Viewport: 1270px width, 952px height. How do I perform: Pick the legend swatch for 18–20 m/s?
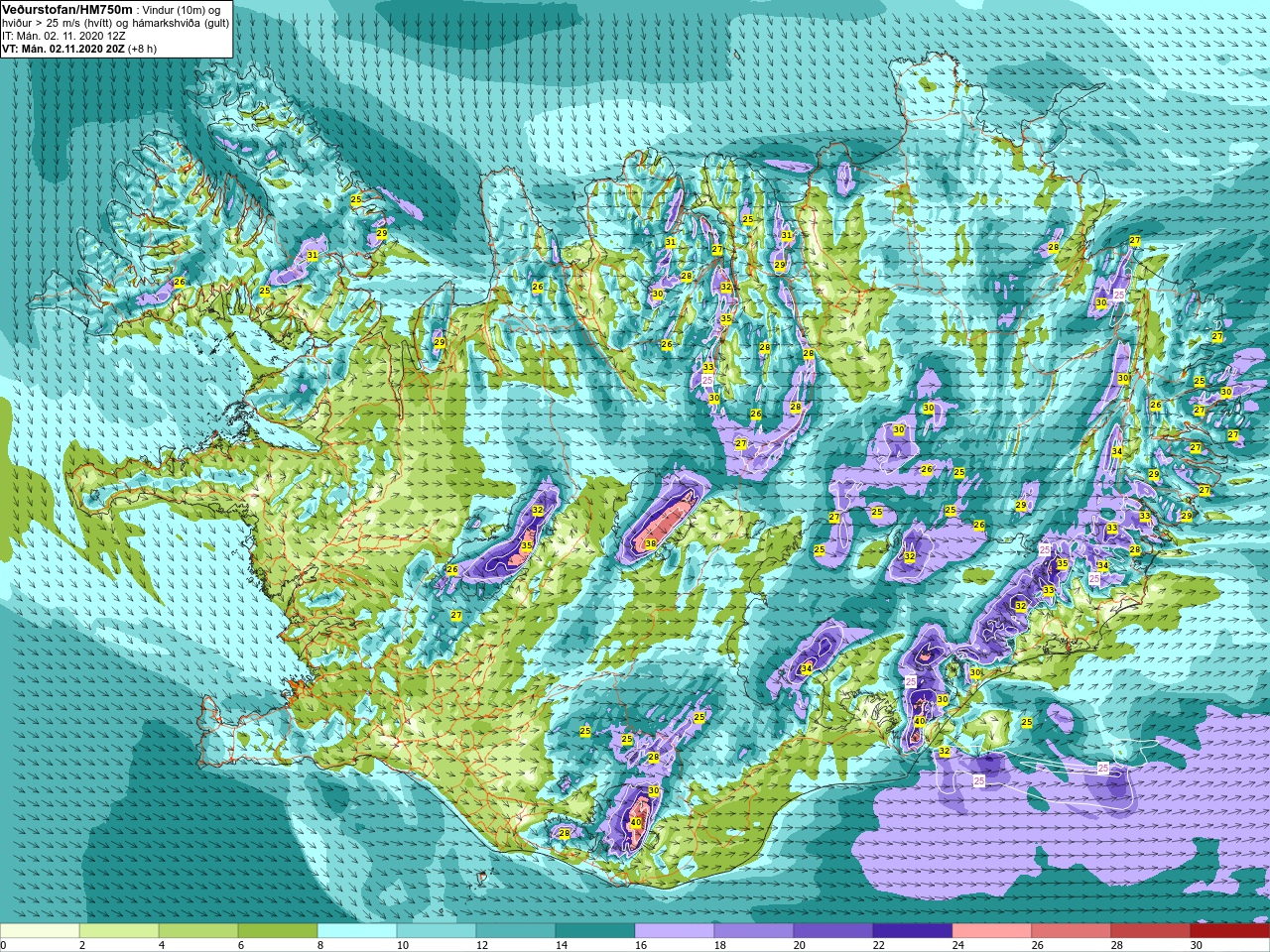pyautogui.click(x=754, y=931)
